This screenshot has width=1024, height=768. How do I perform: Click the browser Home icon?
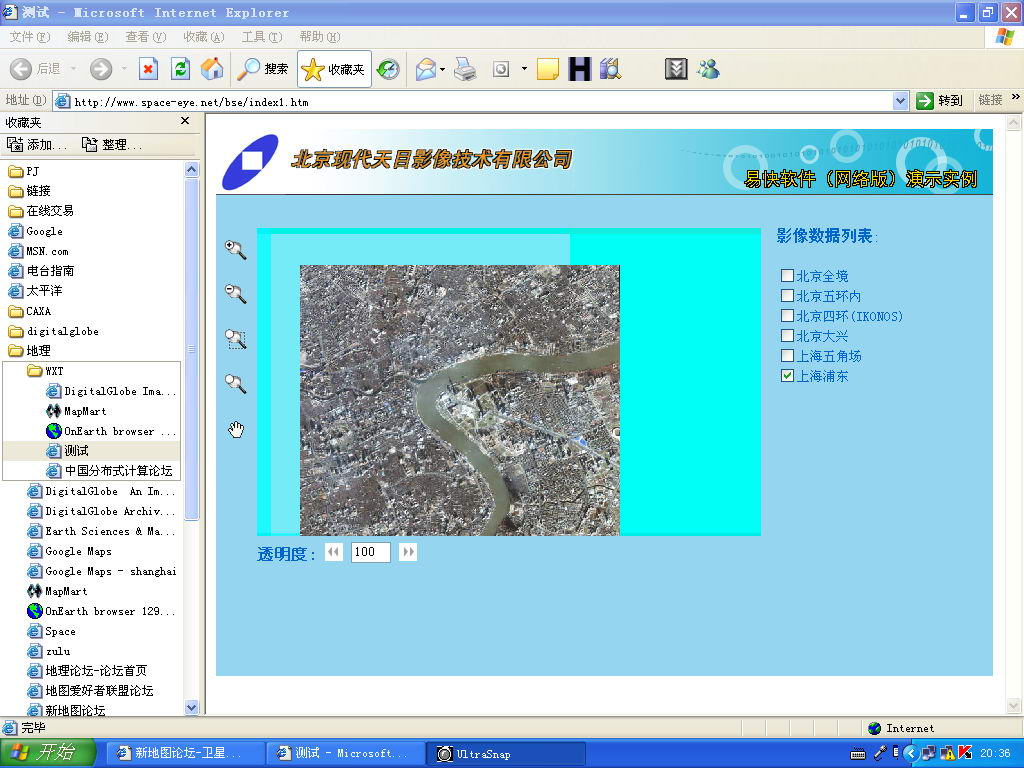pyautogui.click(x=211, y=69)
